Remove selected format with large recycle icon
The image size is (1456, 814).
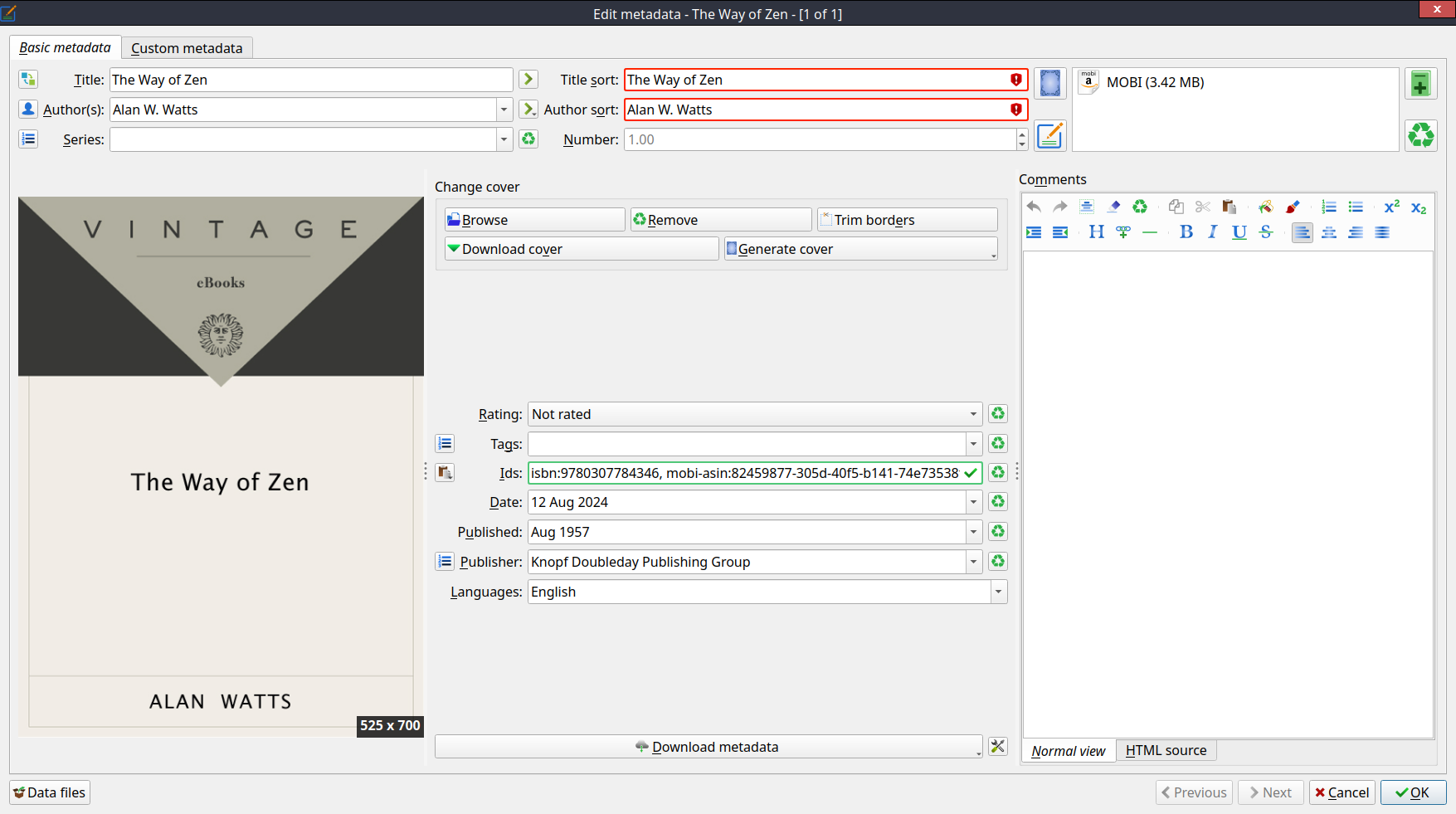point(1421,135)
